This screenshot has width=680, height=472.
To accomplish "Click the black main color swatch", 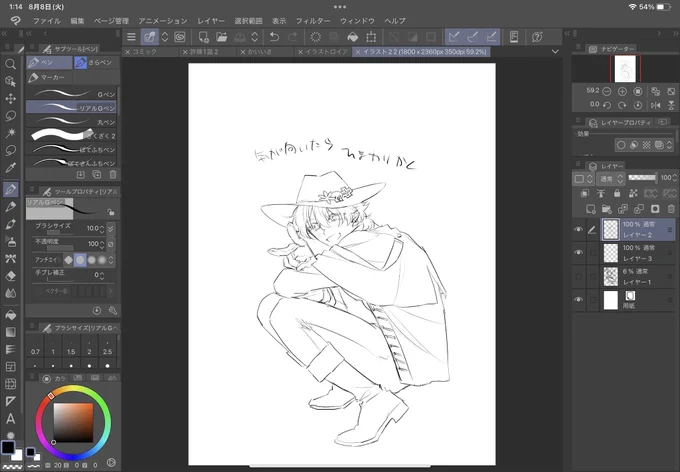I will (x=7, y=446).
